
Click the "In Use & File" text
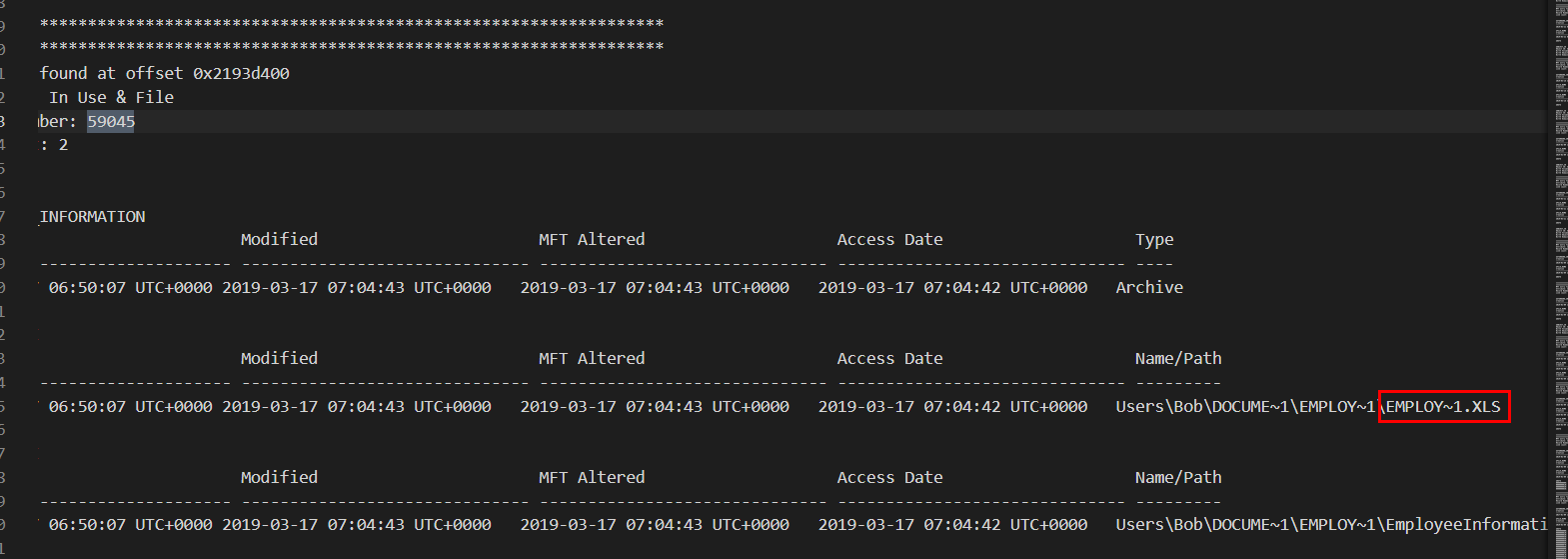click(x=111, y=97)
